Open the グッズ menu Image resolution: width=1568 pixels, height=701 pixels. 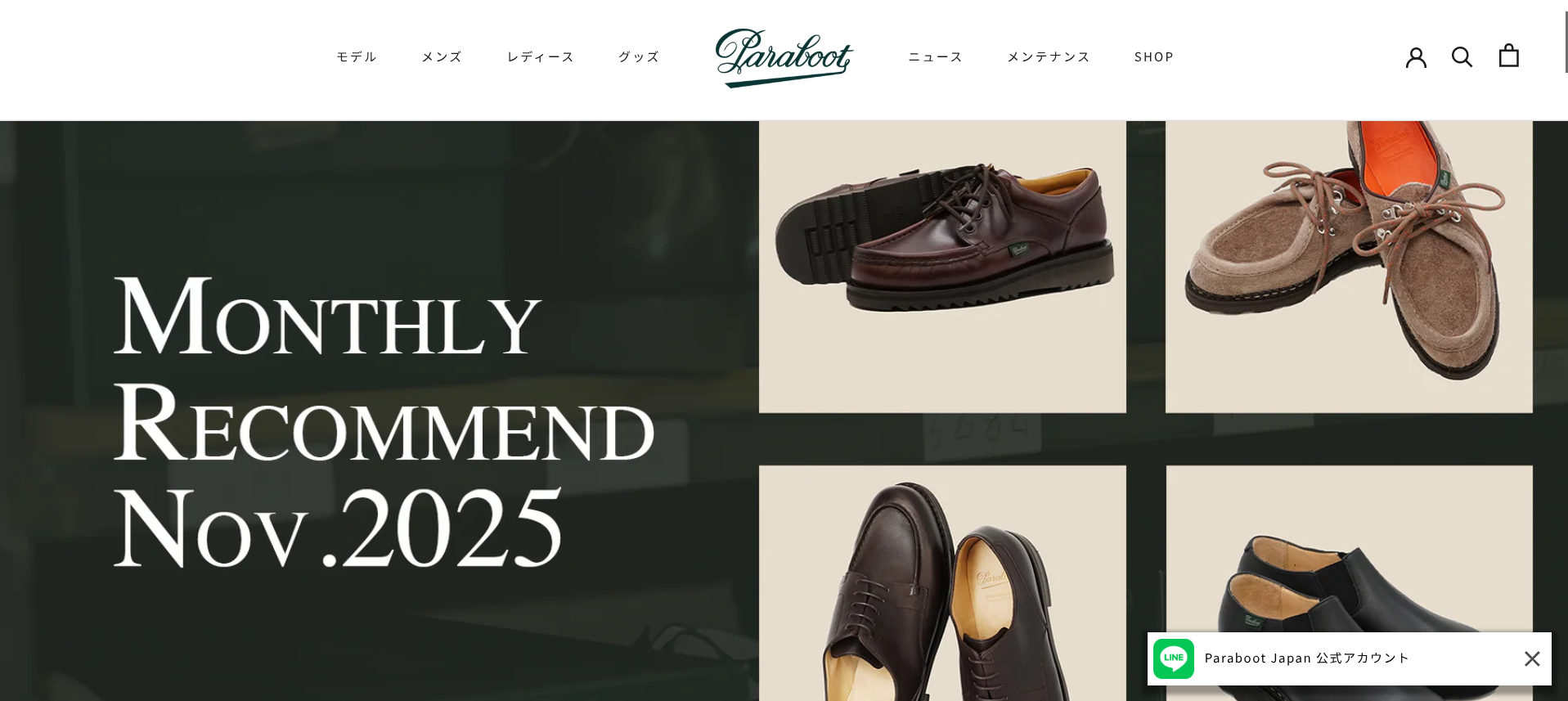(639, 56)
